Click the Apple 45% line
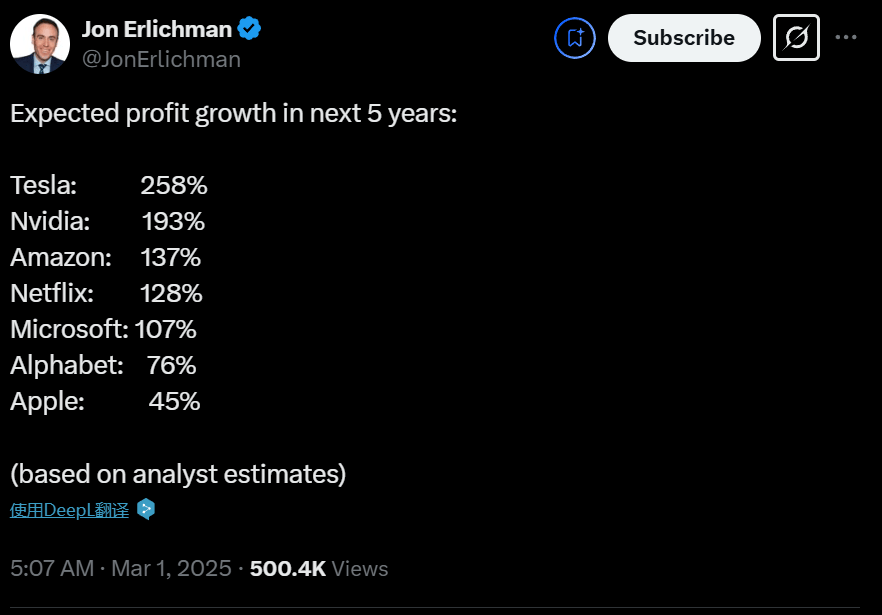This screenshot has width=882, height=615. coord(105,401)
